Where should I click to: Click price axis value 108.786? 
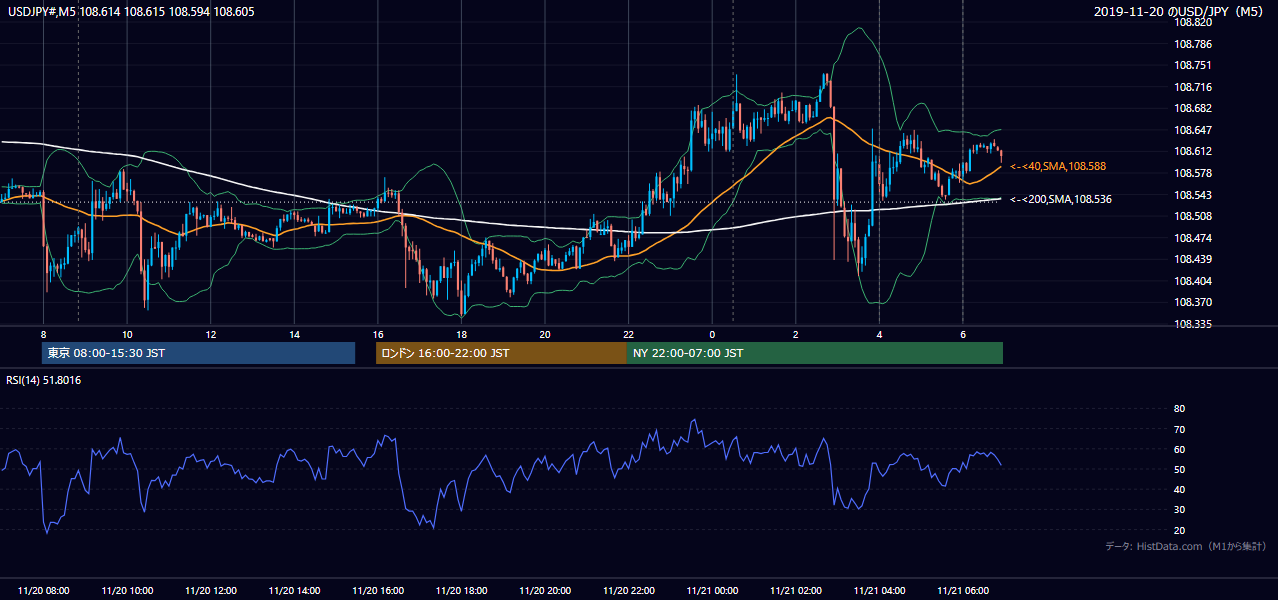[x=1193, y=44]
